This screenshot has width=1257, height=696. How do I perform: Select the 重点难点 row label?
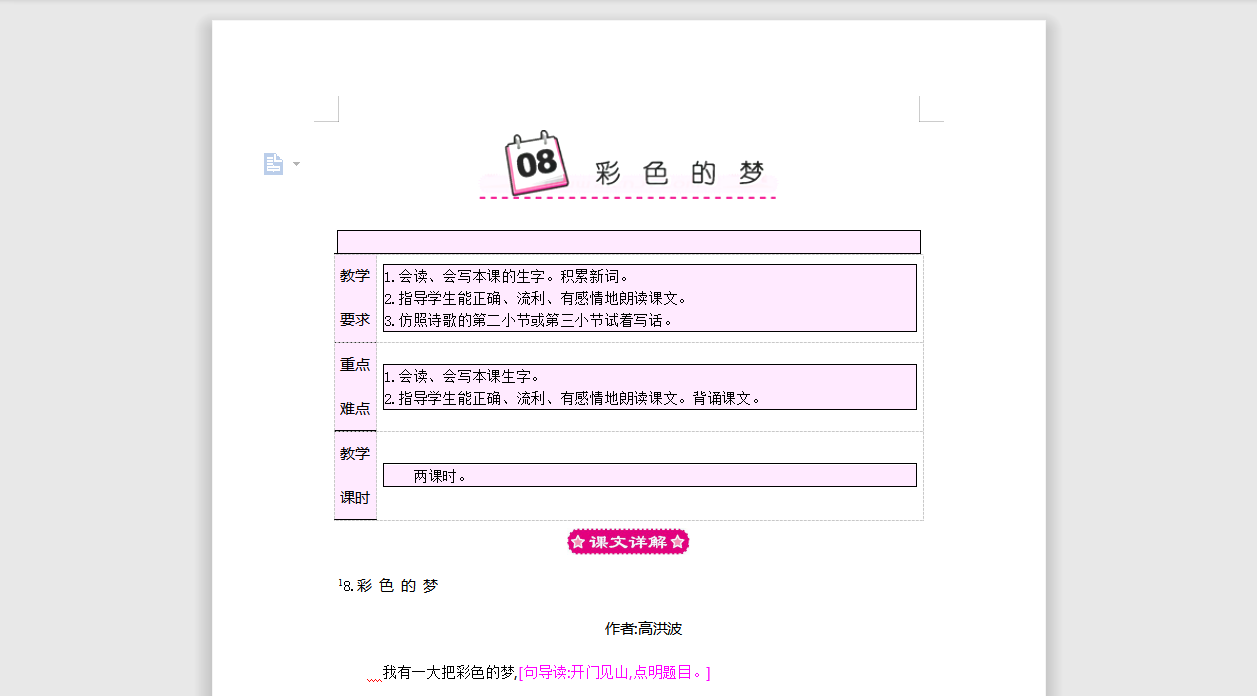tap(355, 386)
